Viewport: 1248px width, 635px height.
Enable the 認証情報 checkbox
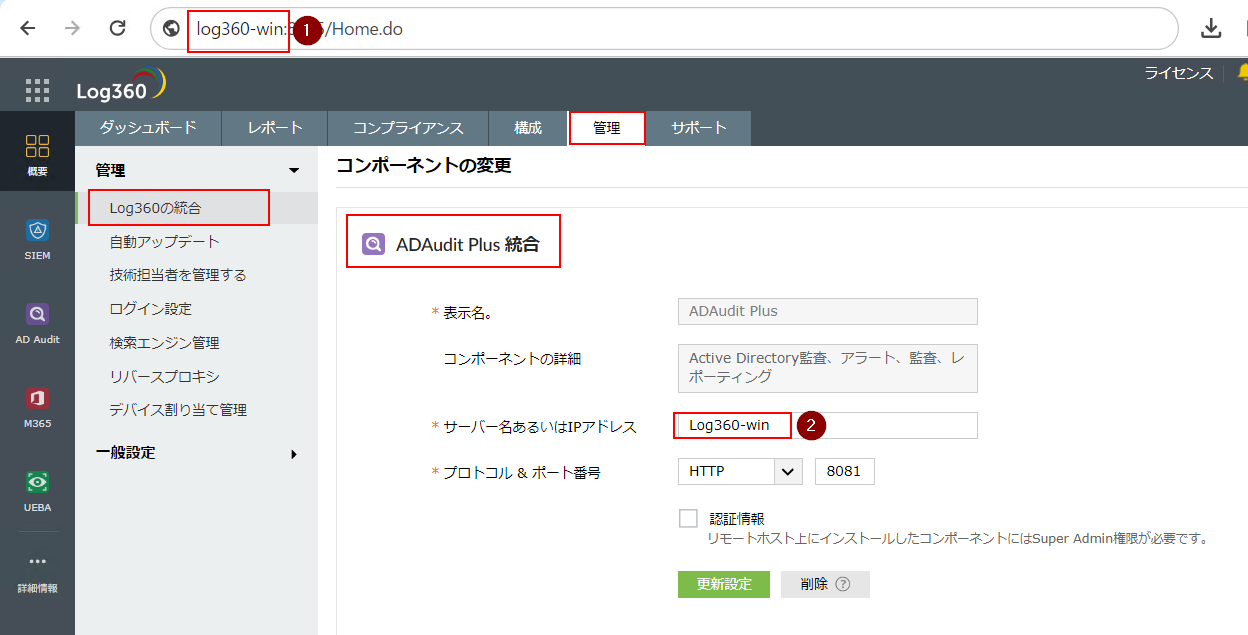tap(688, 518)
